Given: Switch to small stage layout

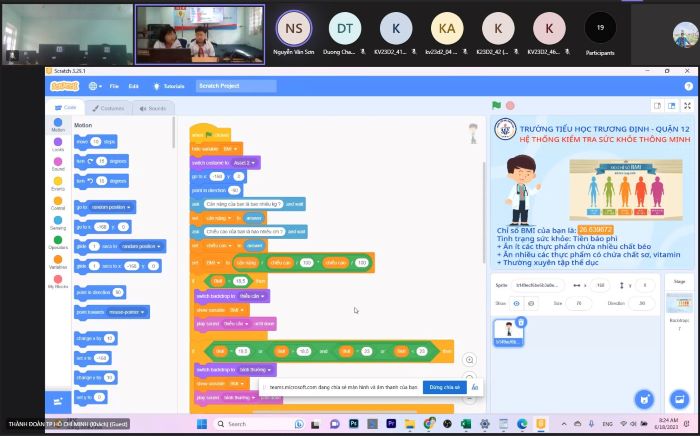Looking at the screenshot, I should (x=658, y=106).
